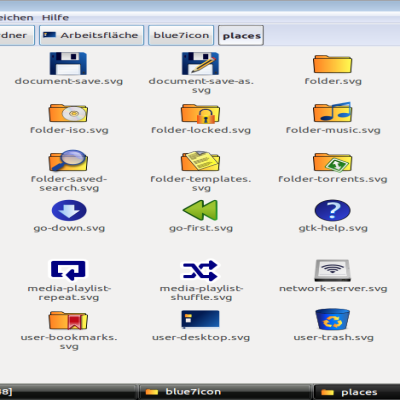Click the 'folder.svg' file name
400x400 pixels.
pyautogui.click(x=333, y=81)
